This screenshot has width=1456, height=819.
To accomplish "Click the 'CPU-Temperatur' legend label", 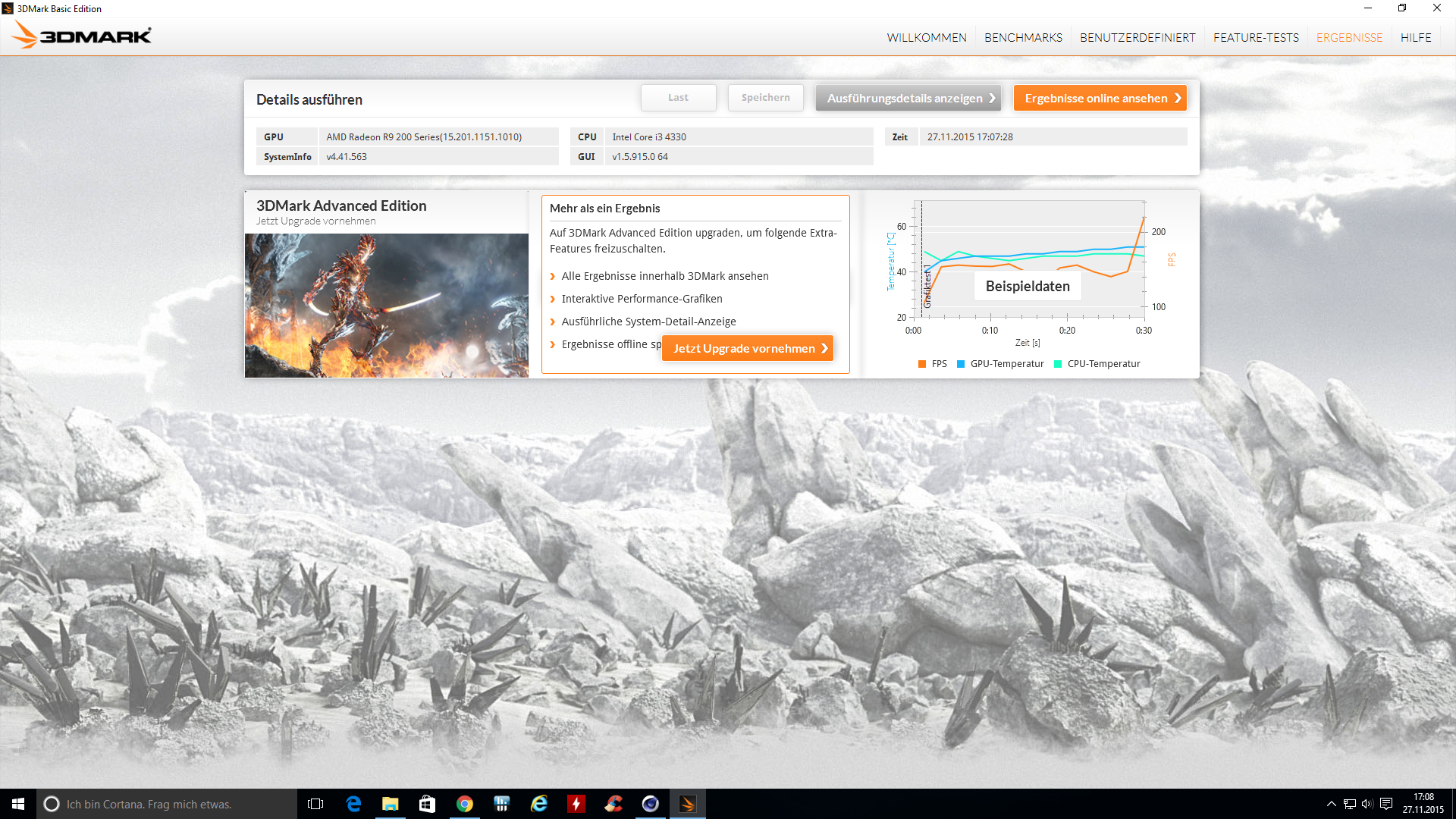I will click(1104, 364).
